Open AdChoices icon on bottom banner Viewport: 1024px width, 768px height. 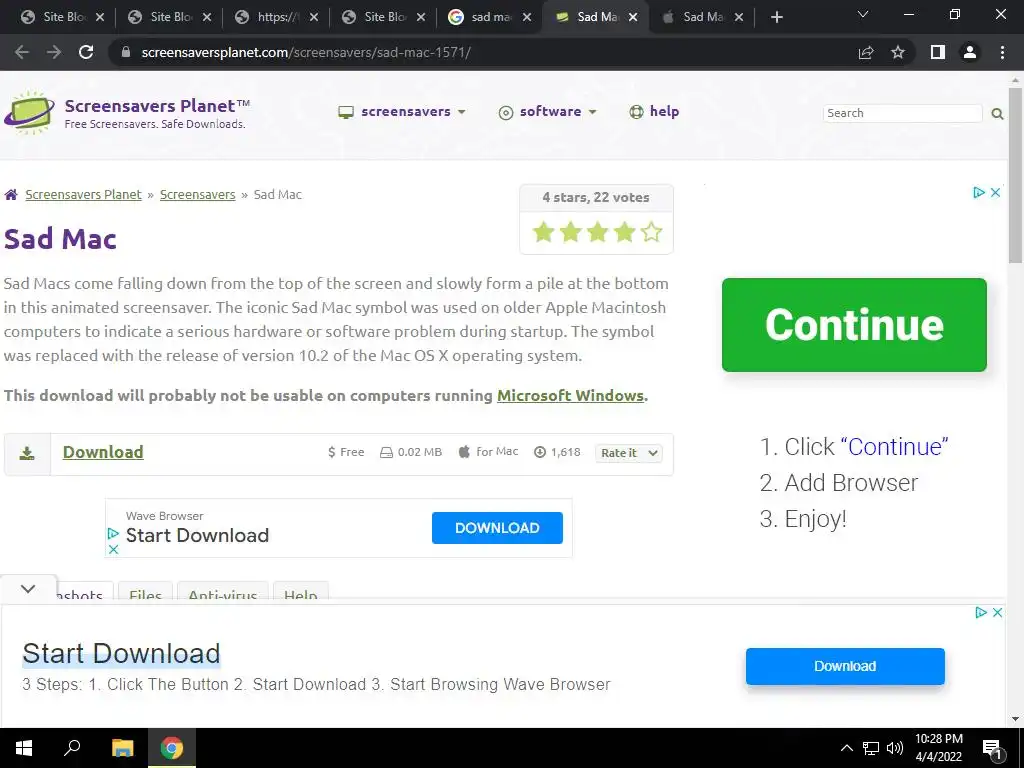(980, 613)
